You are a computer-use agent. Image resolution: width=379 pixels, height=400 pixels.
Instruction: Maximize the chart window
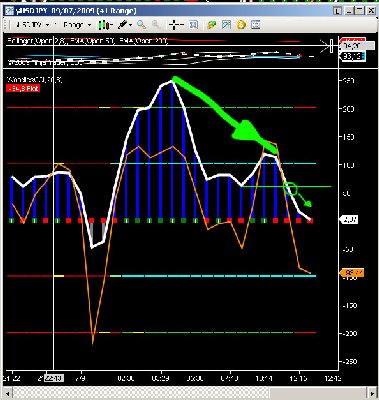[x=359, y=11]
